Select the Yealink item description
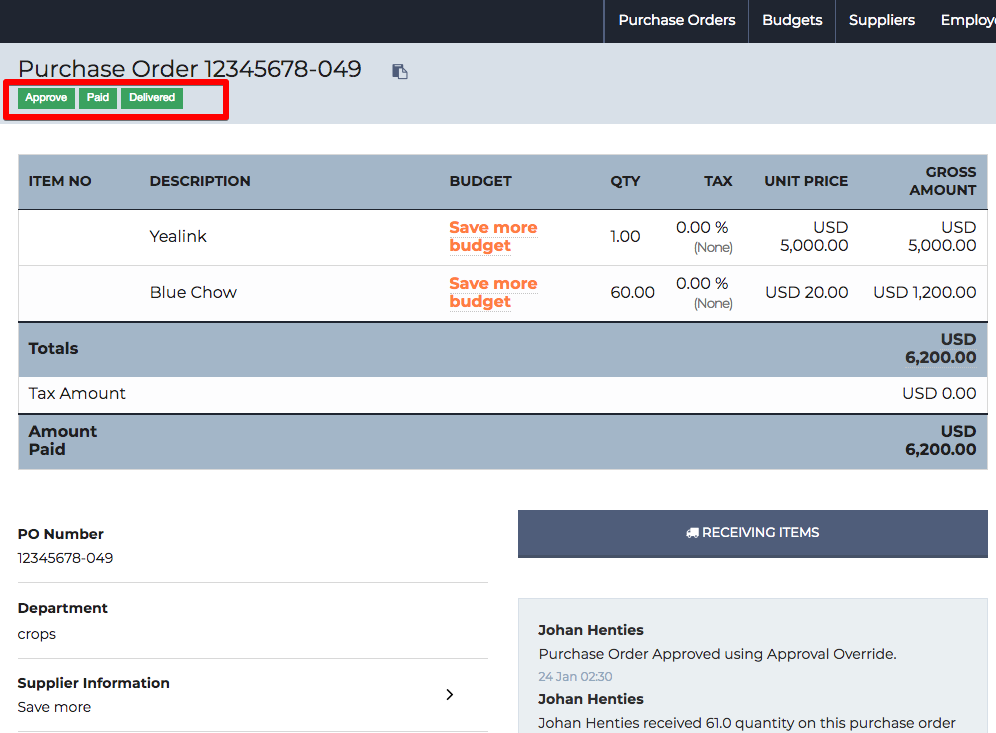 tap(178, 236)
